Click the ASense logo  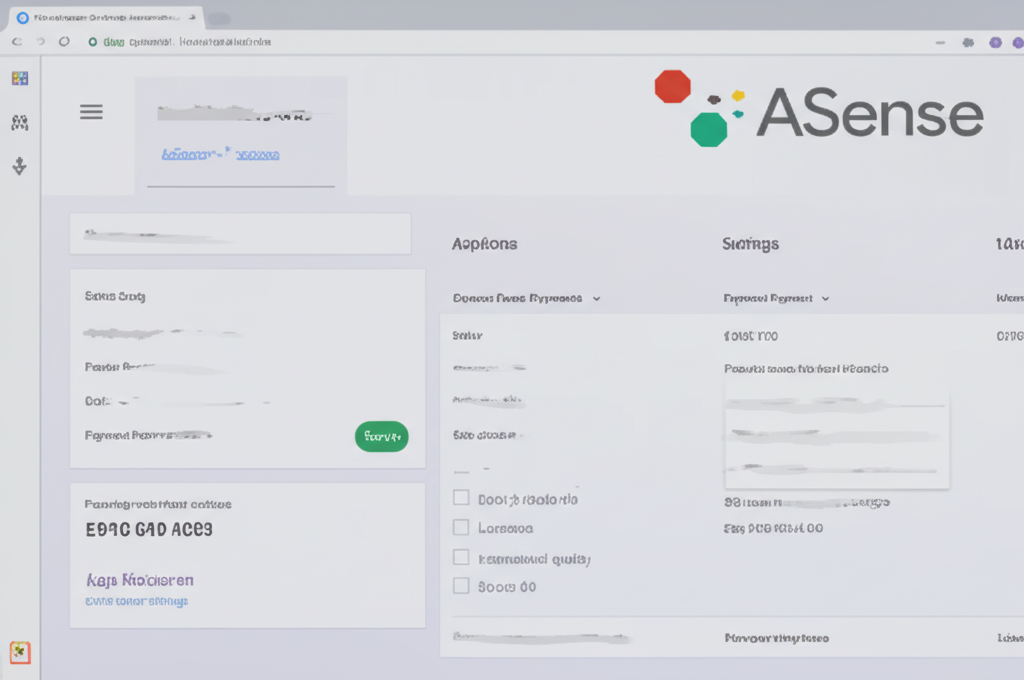click(819, 109)
